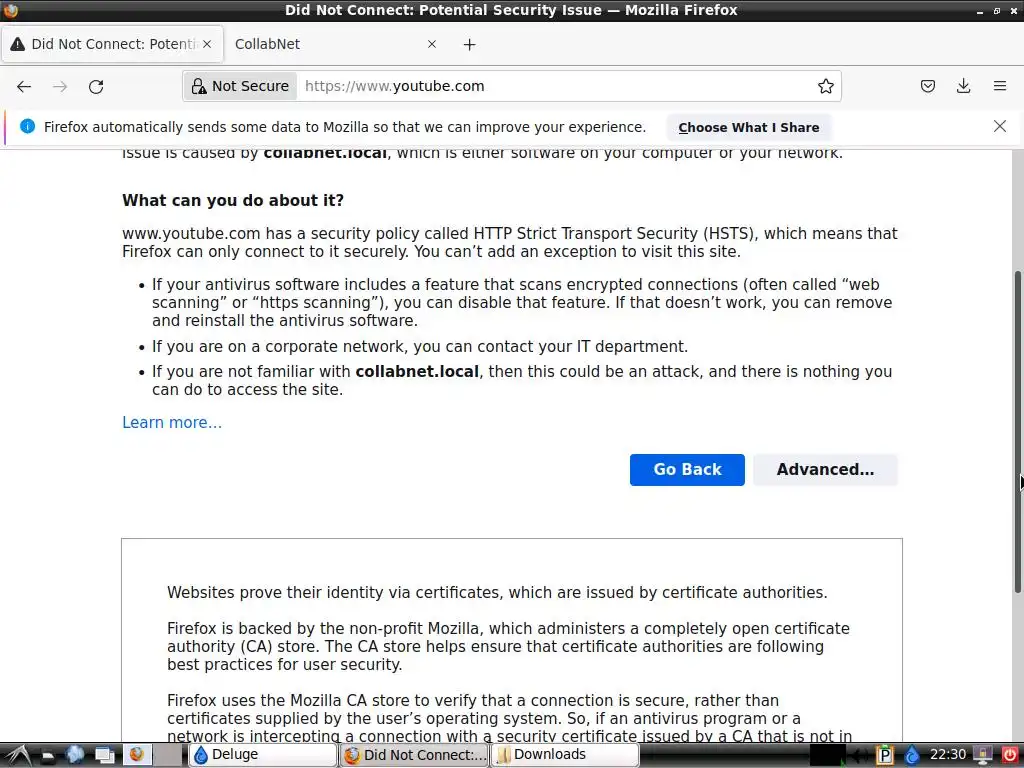Open the network monitor tray icon
The height and width of the screenshot is (768, 1024).
coord(982,756)
